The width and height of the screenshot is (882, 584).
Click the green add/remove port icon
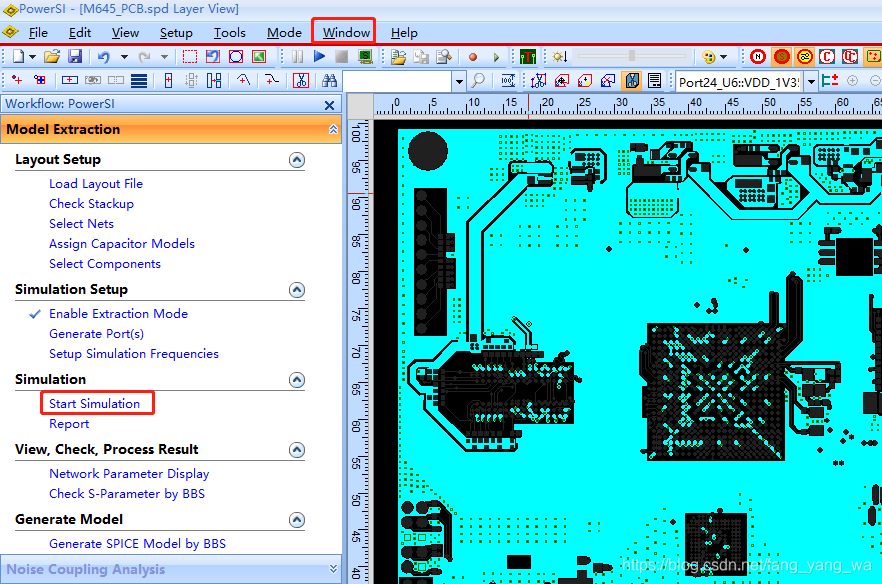point(830,80)
